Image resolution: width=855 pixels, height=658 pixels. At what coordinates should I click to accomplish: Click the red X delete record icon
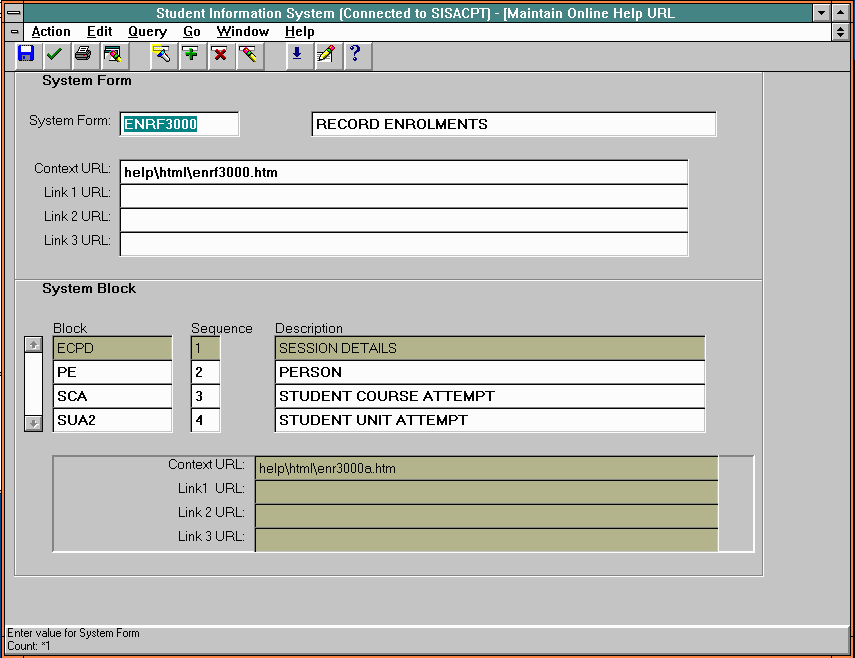click(x=220, y=54)
